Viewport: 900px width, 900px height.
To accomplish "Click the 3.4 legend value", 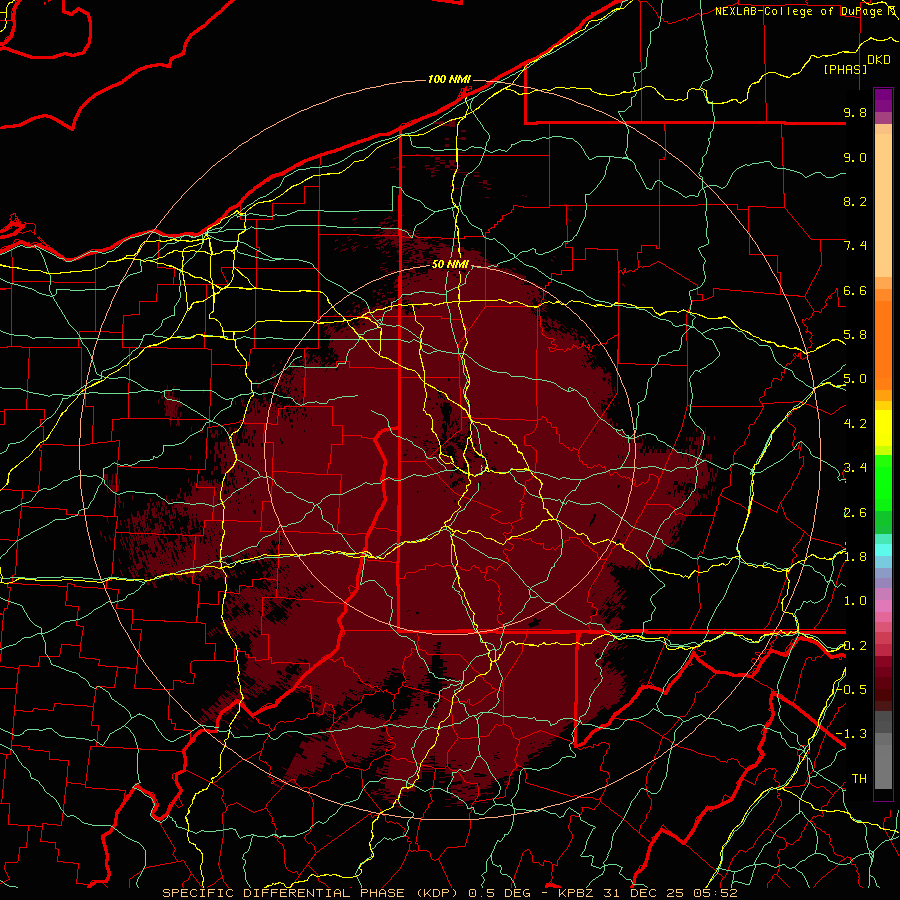I will click(855, 468).
